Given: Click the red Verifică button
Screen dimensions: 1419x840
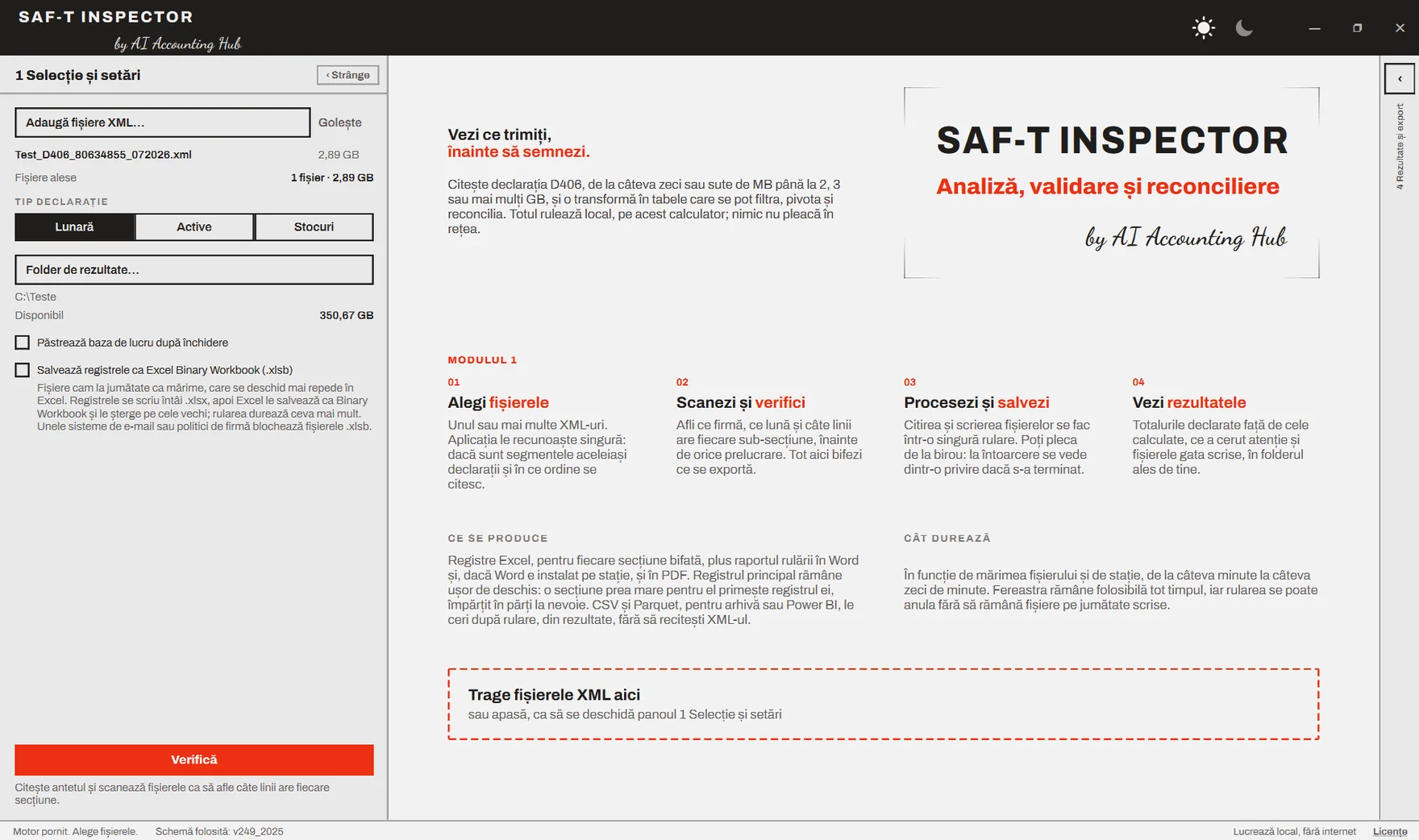Looking at the screenshot, I should 194,760.
